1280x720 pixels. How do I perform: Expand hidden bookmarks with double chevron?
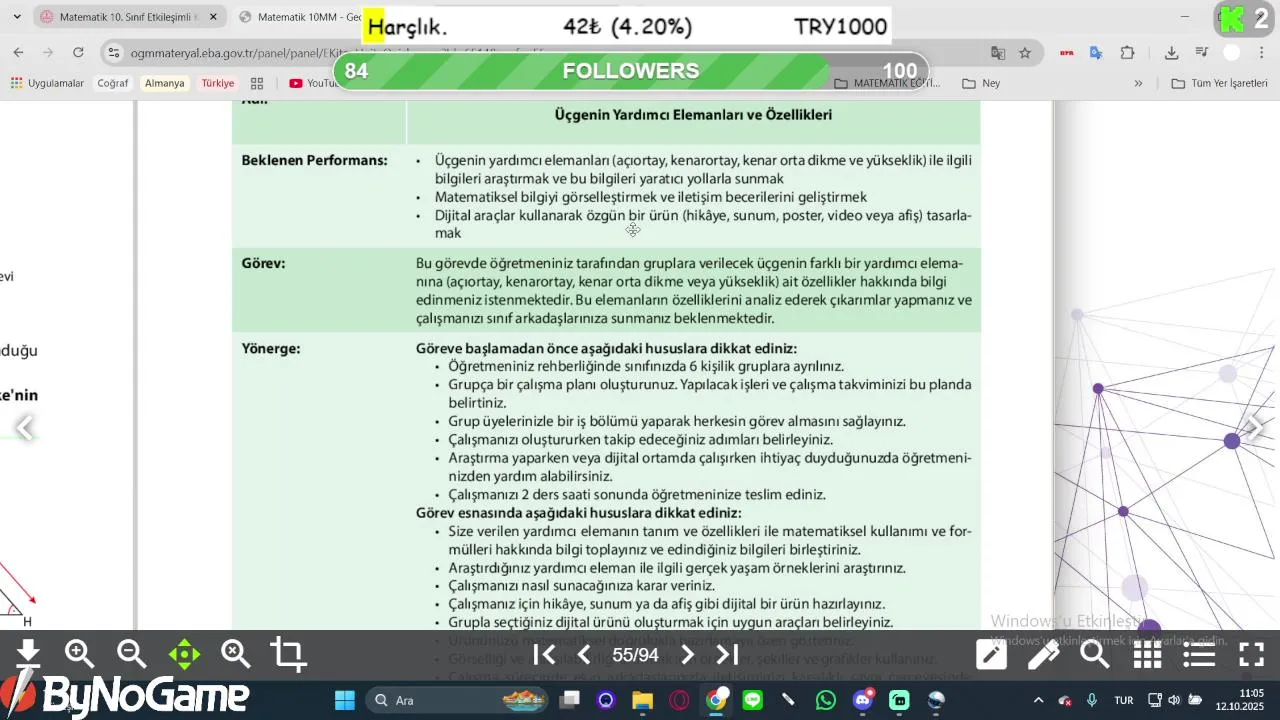point(1138,83)
